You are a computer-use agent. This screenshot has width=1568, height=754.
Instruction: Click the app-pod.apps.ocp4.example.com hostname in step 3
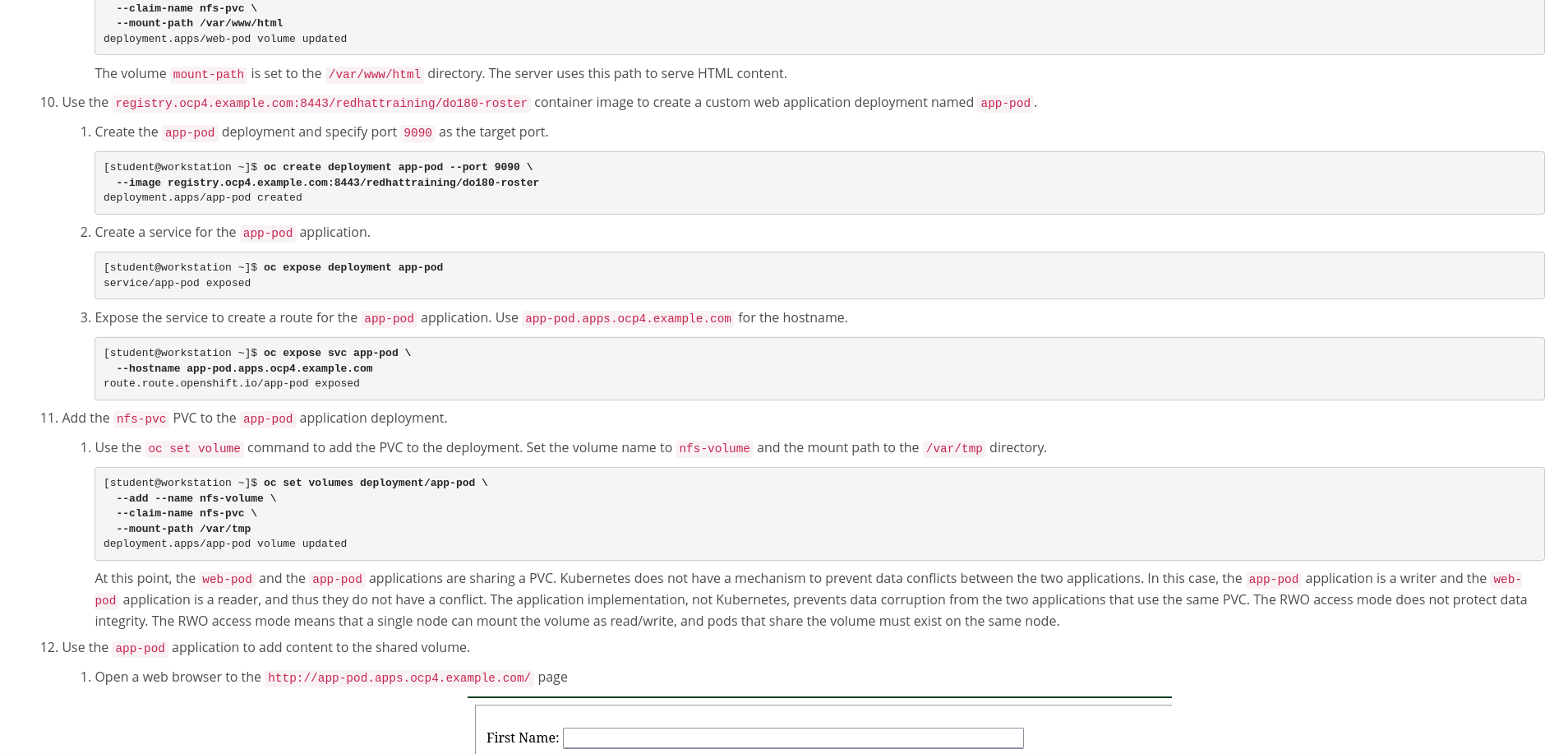tap(628, 318)
